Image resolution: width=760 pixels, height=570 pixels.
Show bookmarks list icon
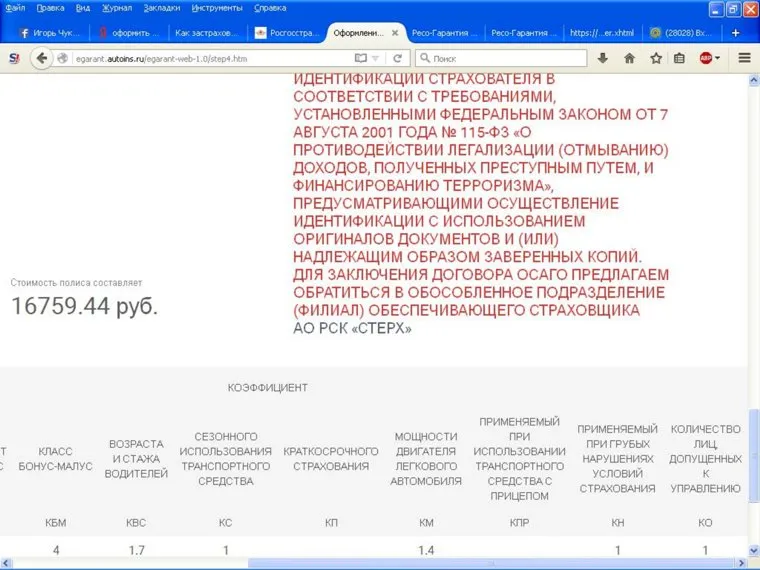[679, 58]
